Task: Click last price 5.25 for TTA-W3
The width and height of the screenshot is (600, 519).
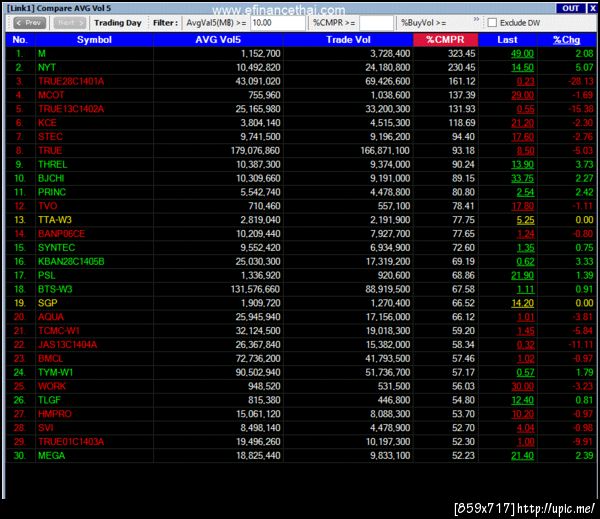Action: point(525,220)
